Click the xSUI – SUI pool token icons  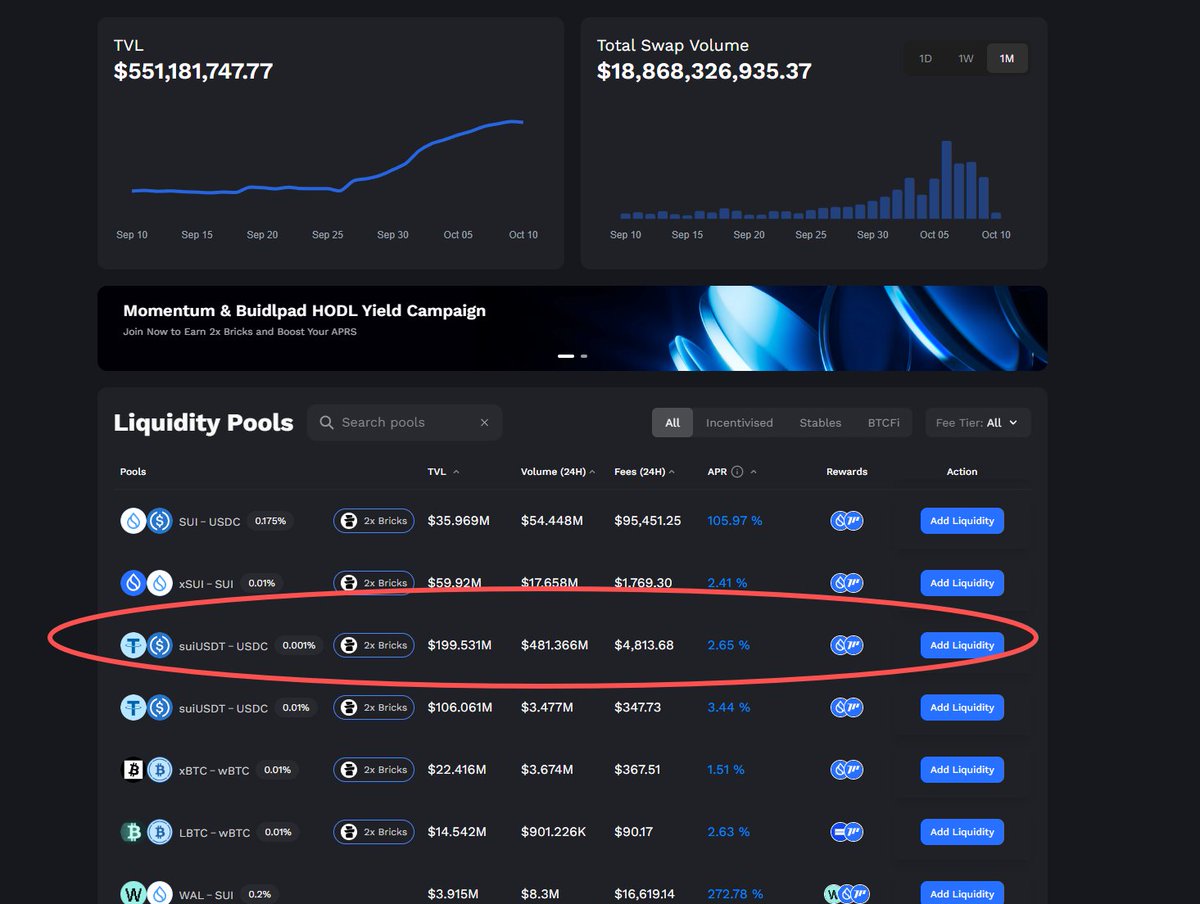(146, 583)
